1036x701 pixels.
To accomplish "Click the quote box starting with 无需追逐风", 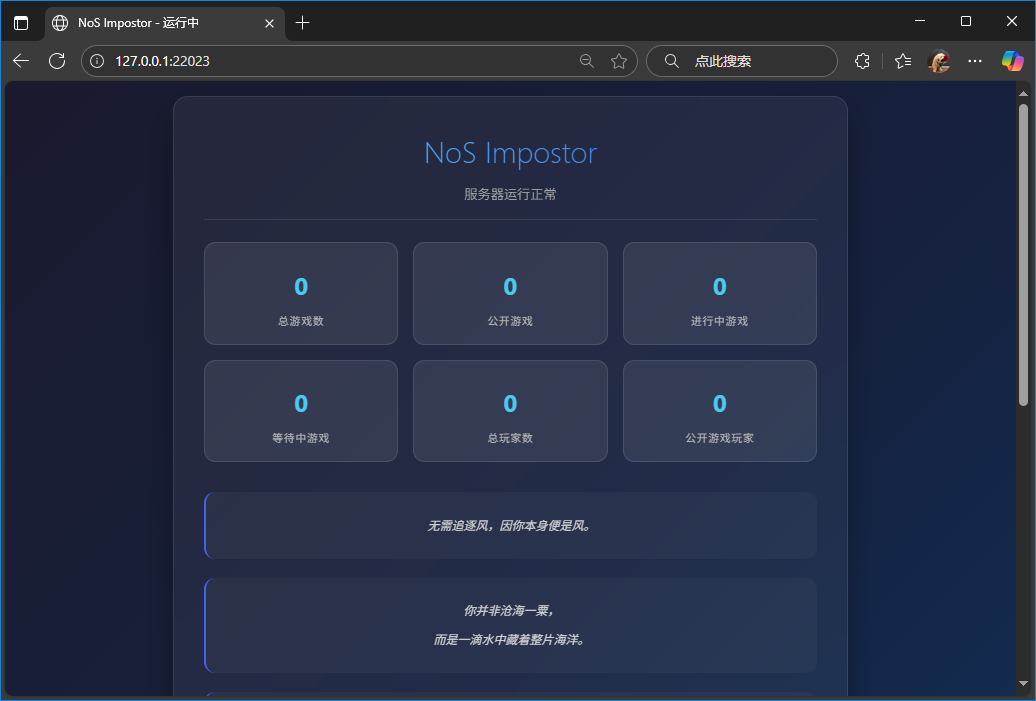I will pos(510,525).
